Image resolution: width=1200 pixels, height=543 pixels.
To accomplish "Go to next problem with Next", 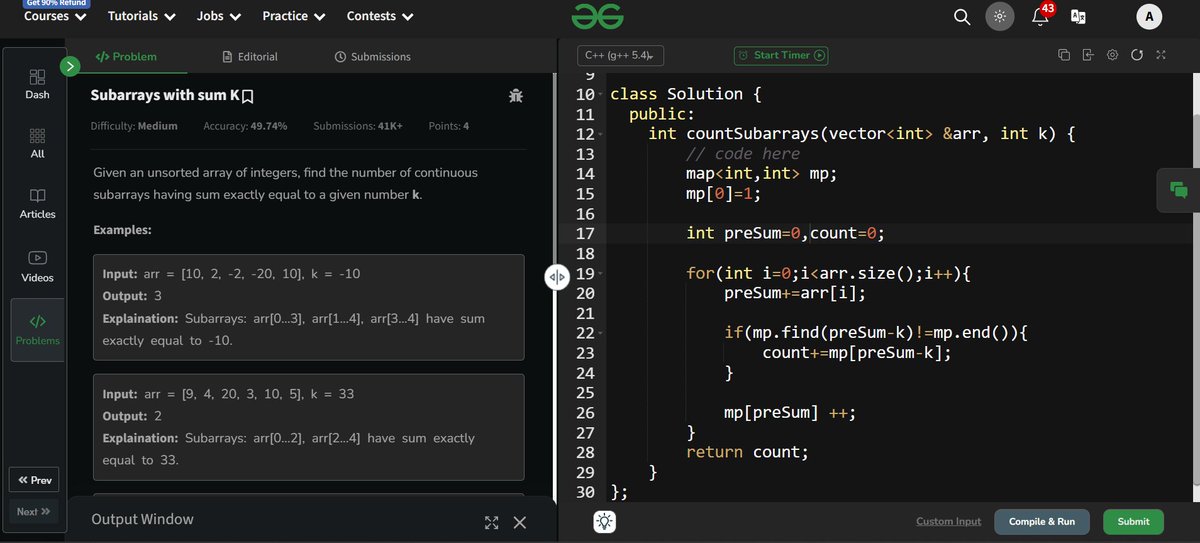I will click(34, 512).
